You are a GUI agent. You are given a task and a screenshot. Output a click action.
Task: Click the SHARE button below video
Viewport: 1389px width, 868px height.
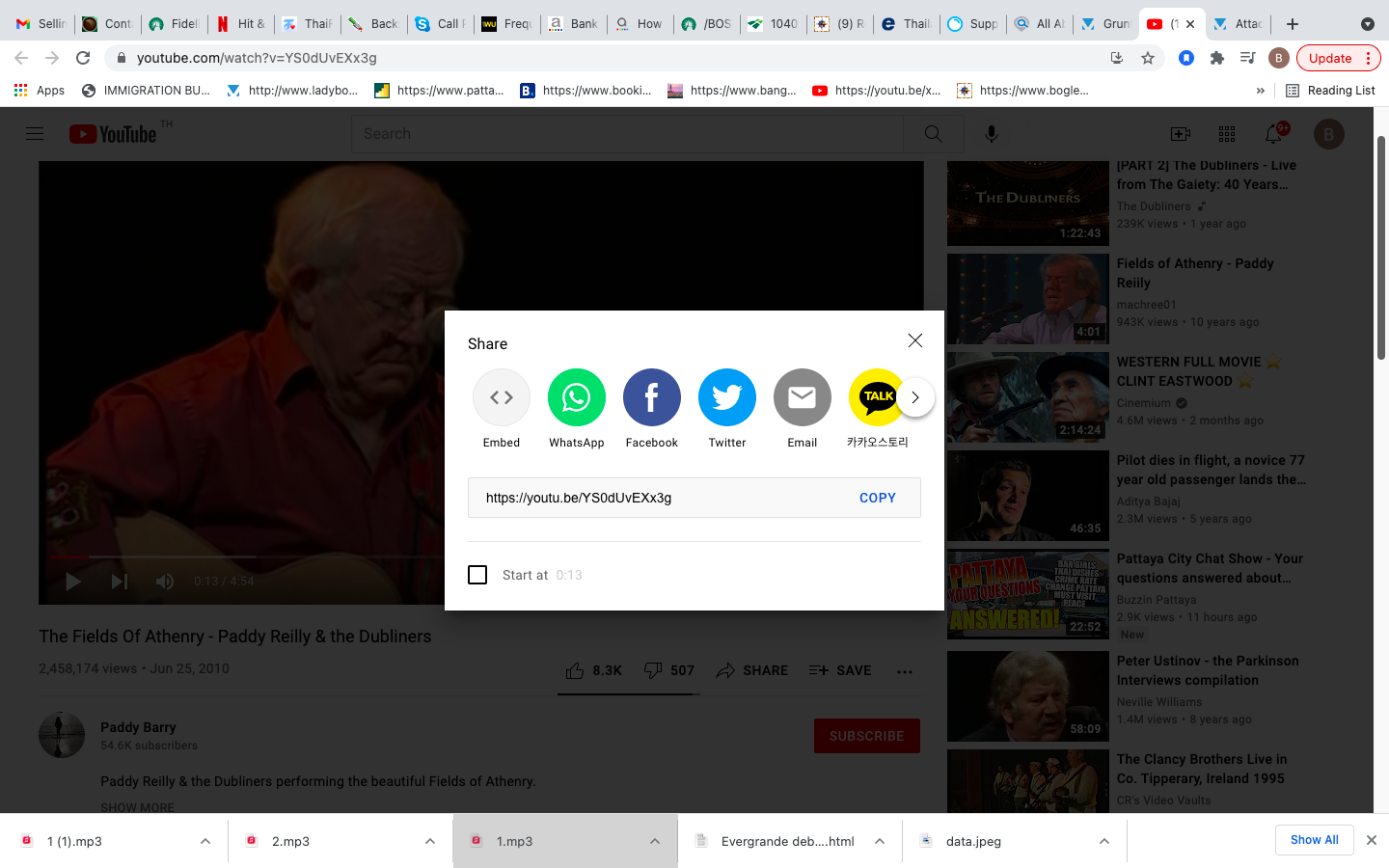tap(752, 670)
